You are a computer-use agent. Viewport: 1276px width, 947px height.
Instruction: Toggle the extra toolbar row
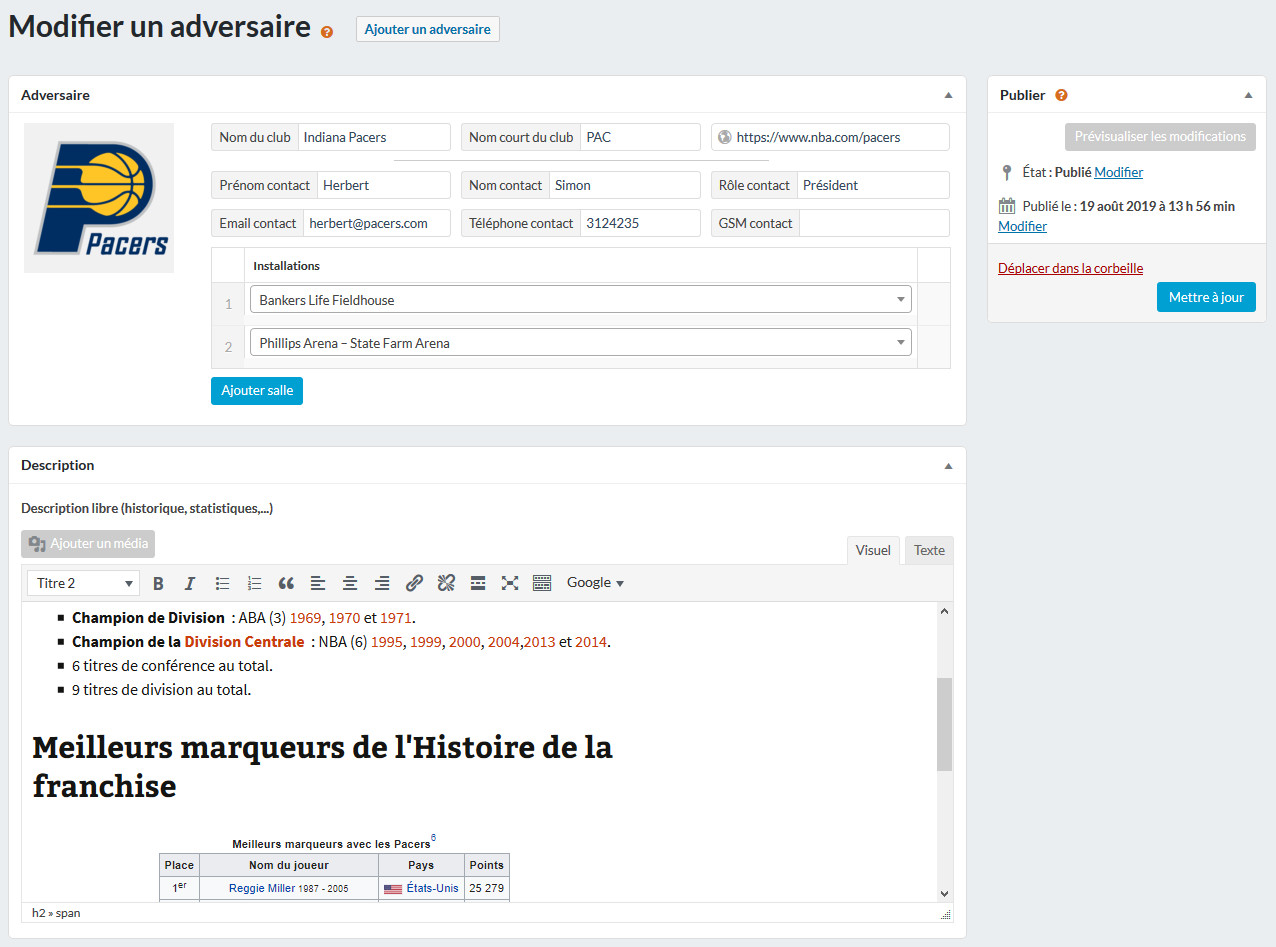542,583
